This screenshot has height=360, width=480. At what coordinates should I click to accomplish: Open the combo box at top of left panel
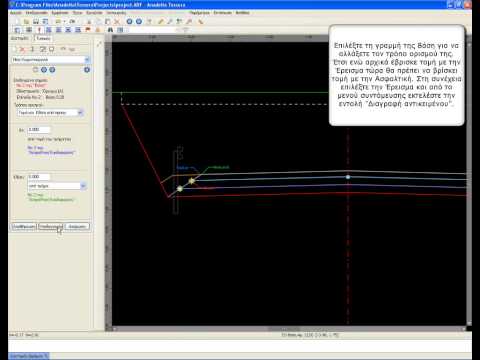[51, 59]
